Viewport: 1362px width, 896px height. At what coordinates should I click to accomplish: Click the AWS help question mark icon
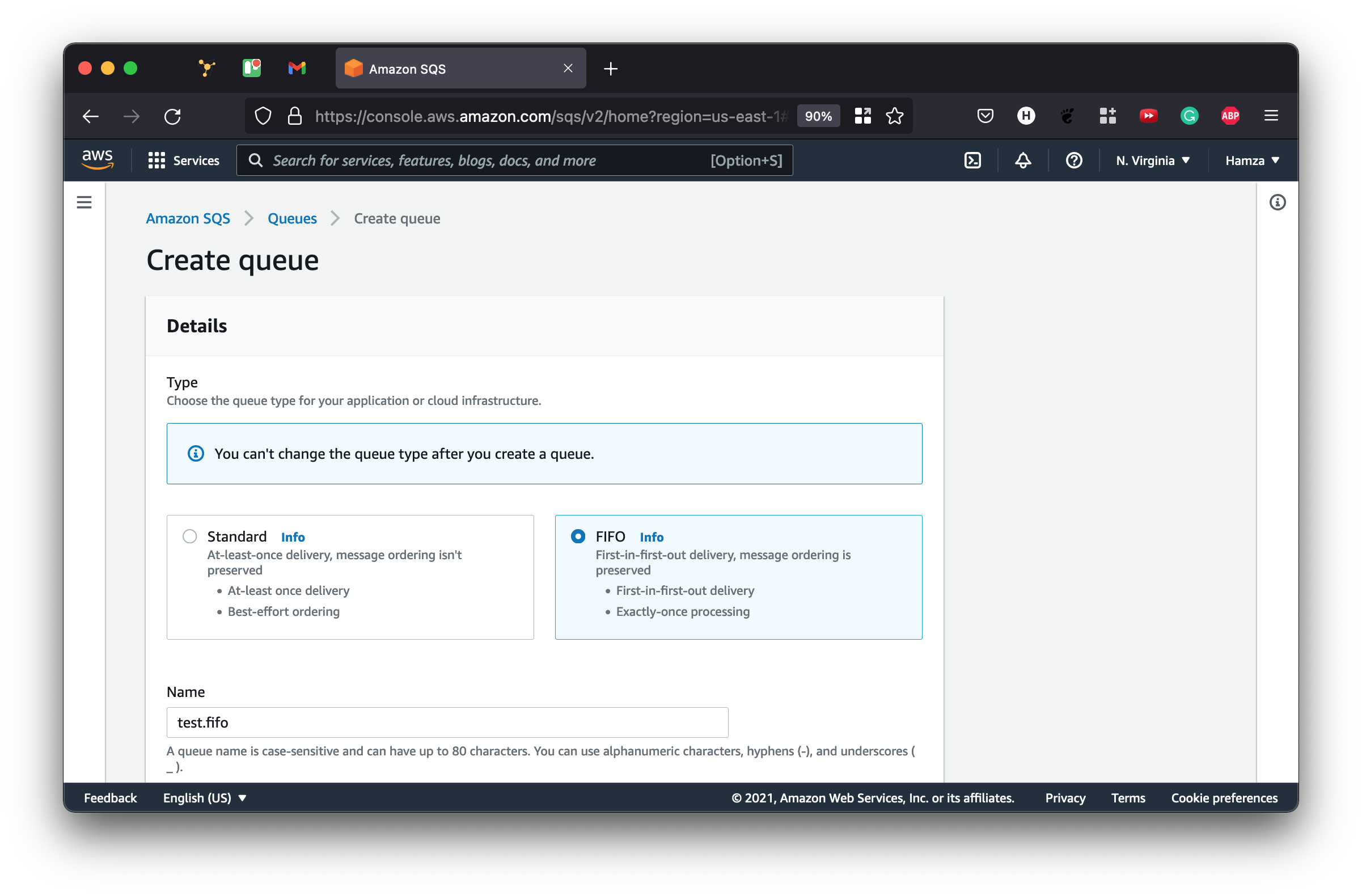1073,161
